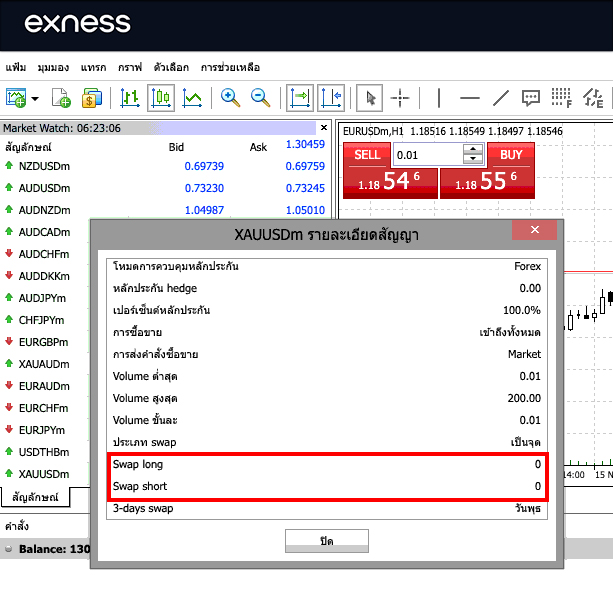
Task: Open the new order coins icon
Action: pyautogui.click(x=92, y=98)
